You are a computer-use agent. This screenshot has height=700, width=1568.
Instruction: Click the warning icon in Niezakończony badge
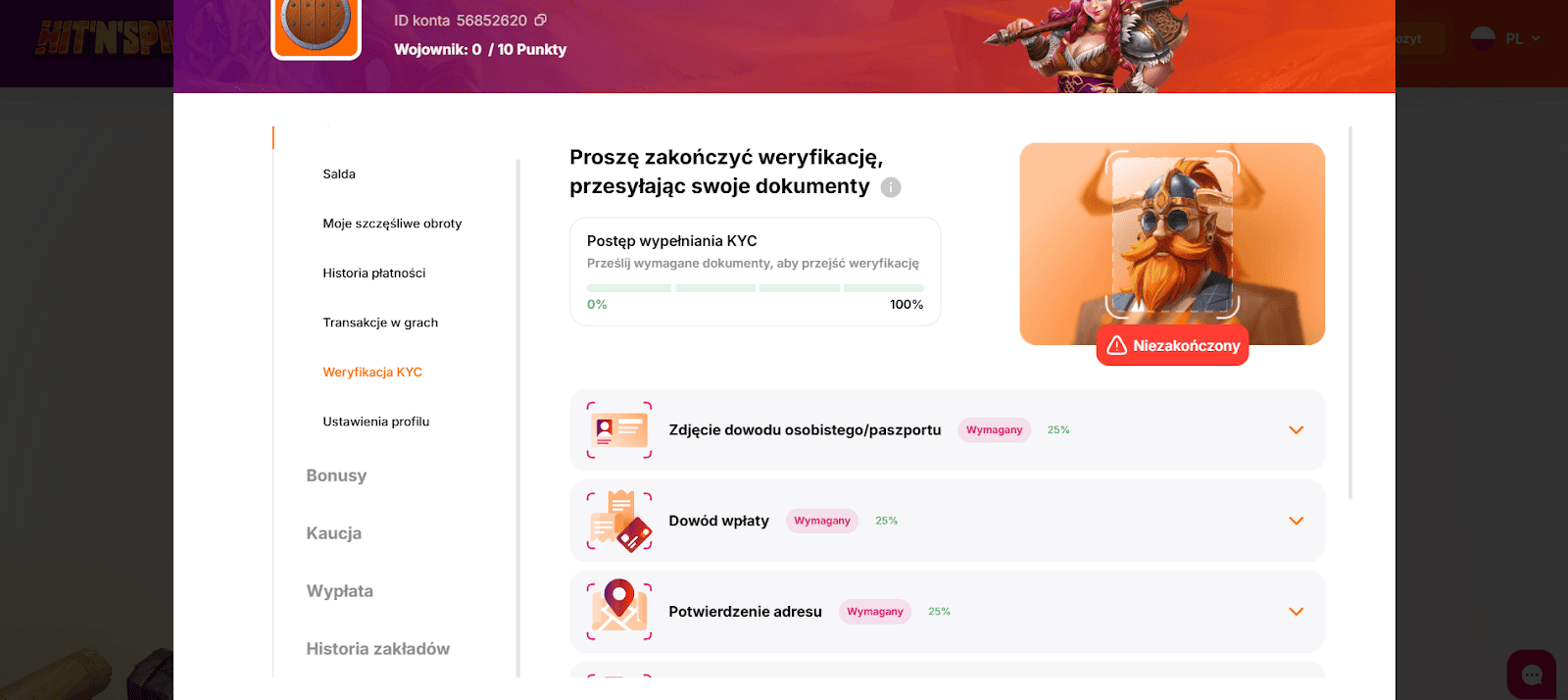[1116, 346]
